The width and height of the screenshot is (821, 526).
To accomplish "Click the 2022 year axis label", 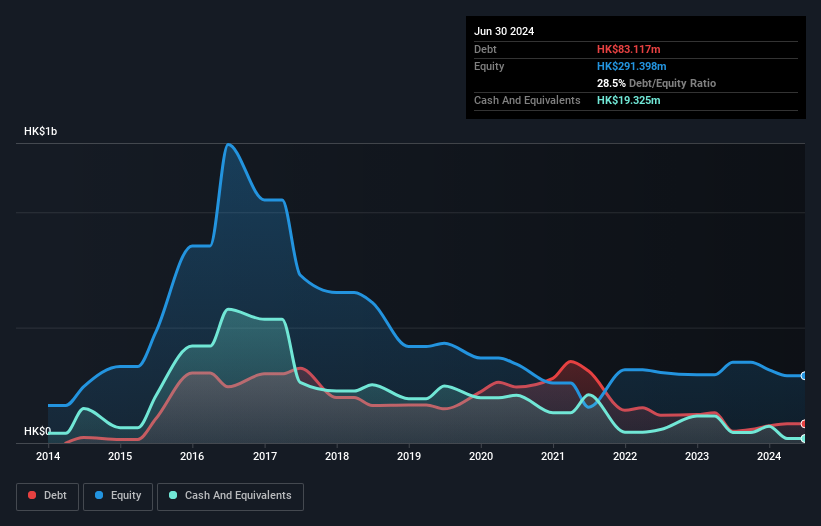I will (625, 456).
